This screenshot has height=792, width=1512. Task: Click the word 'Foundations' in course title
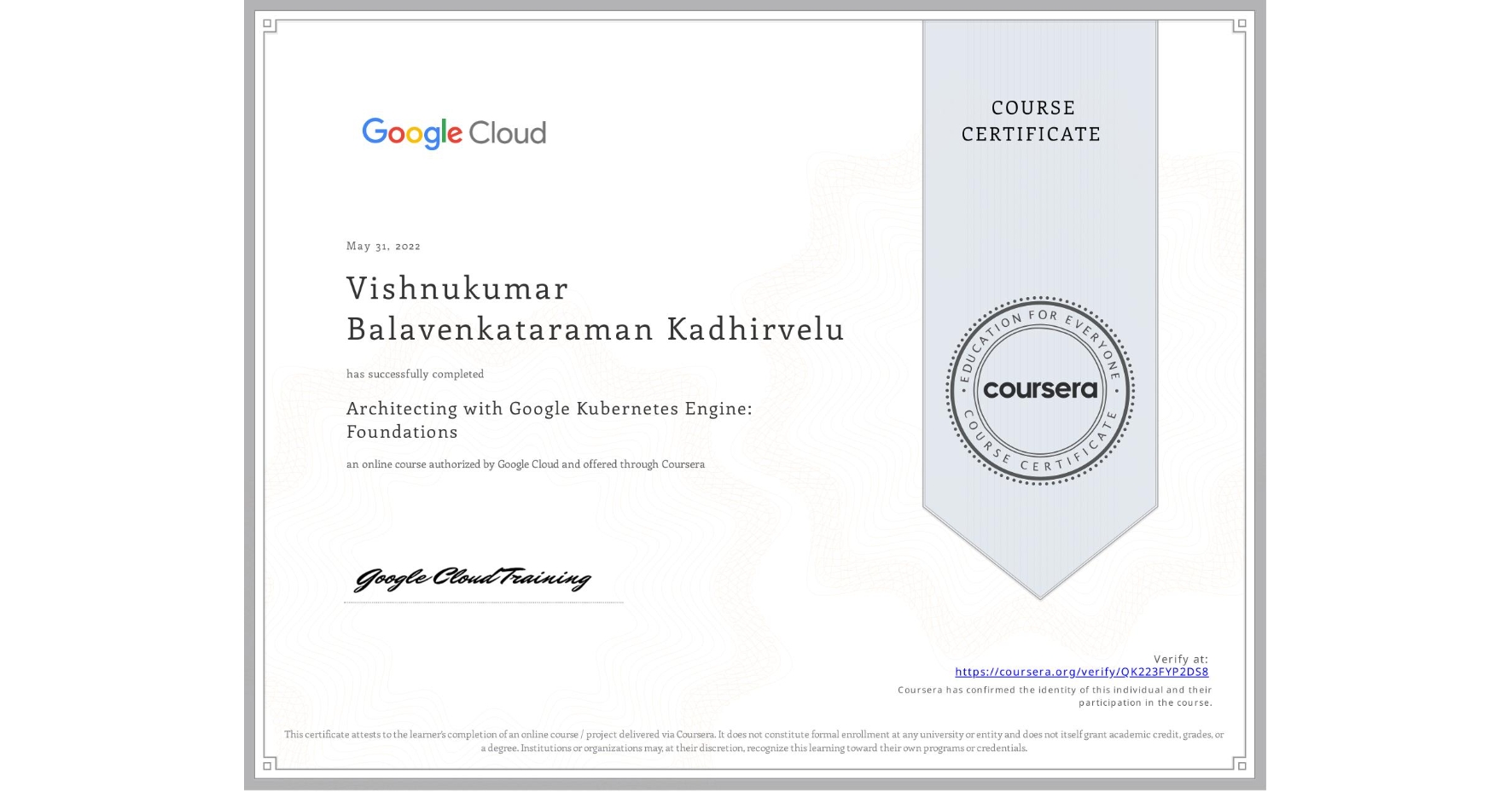click(402, 432)
